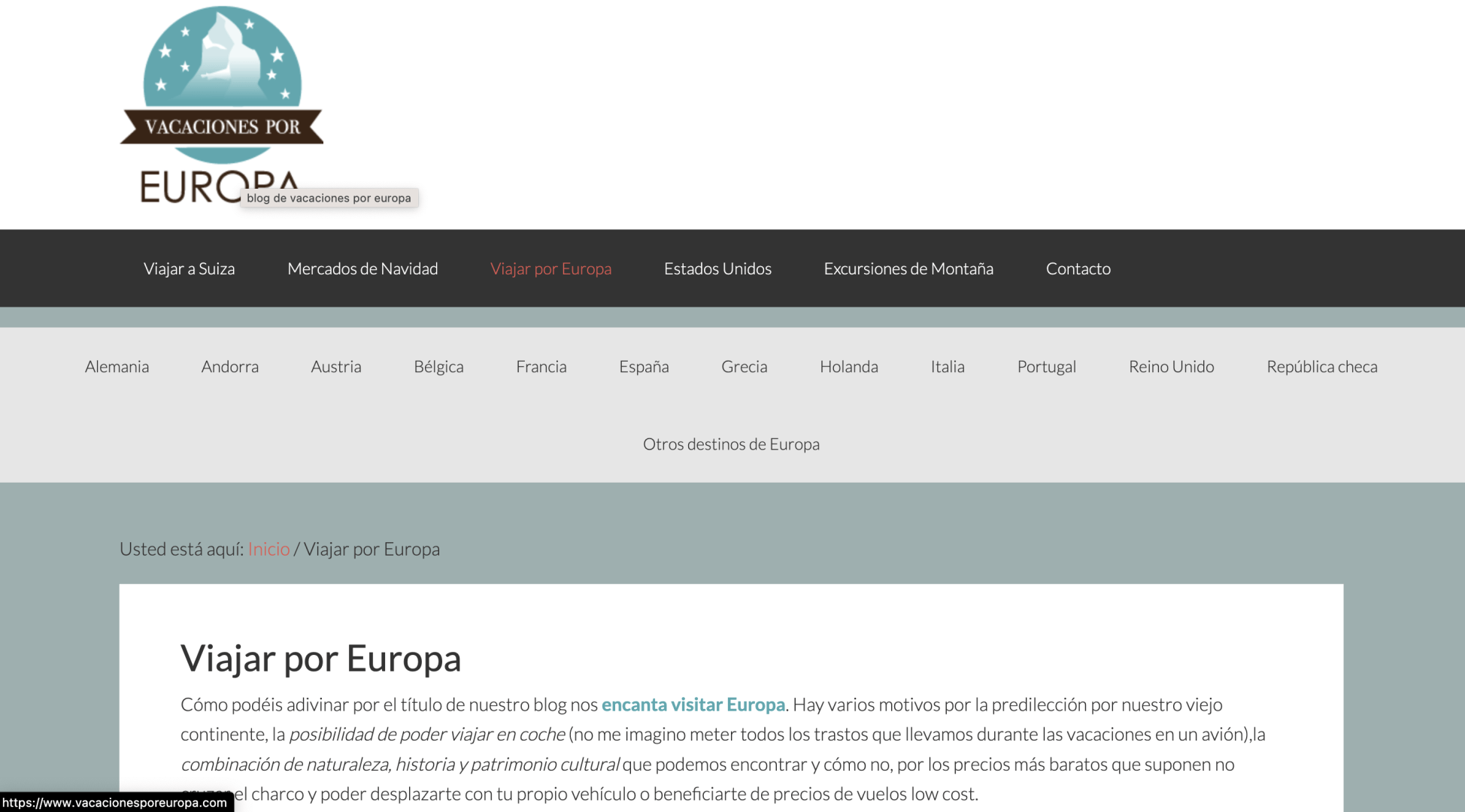Image resolution: width=1465 pixels, height=812 pixels.
Task: Go to Estados Unidos section
Action: [717, 268]
